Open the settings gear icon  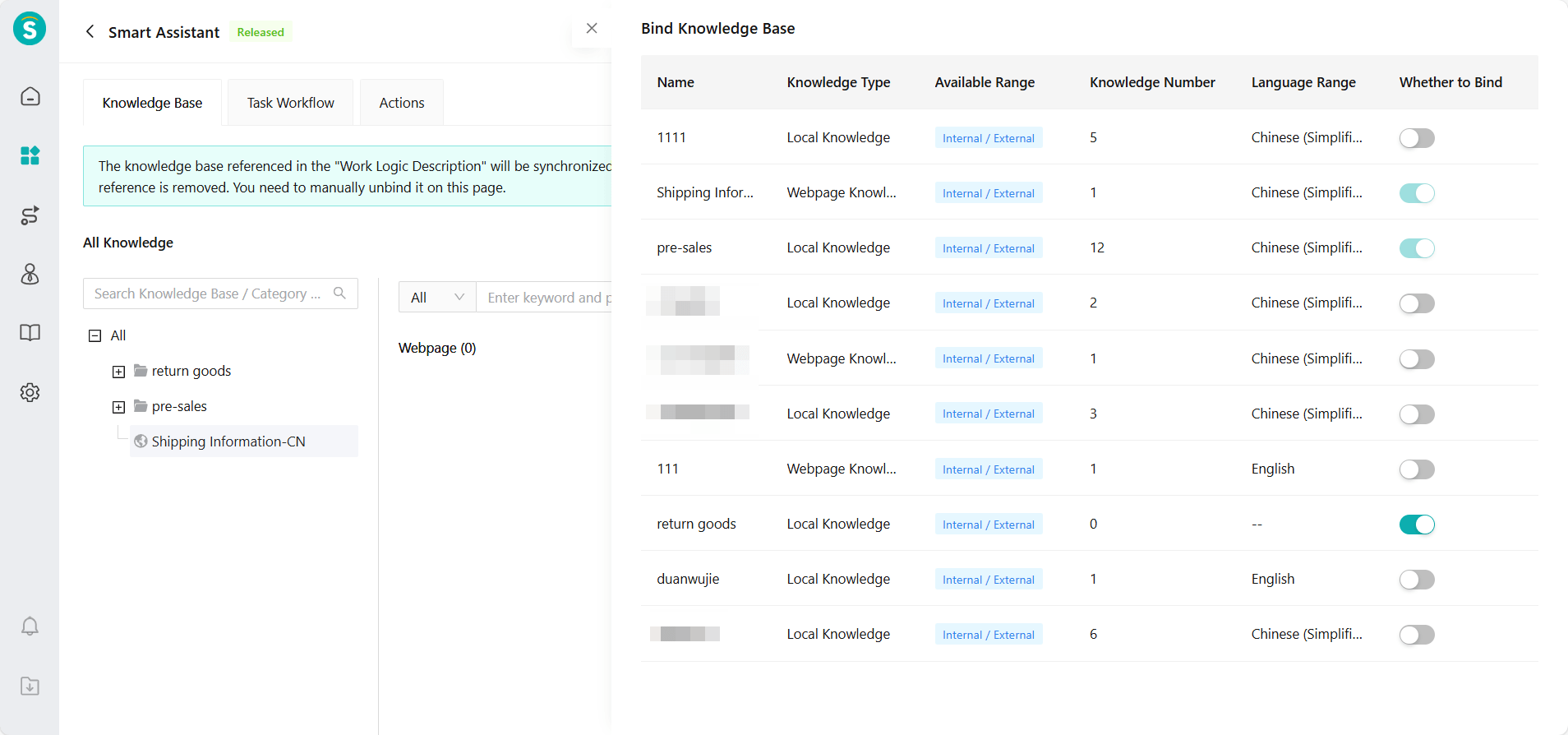(30, 392)
